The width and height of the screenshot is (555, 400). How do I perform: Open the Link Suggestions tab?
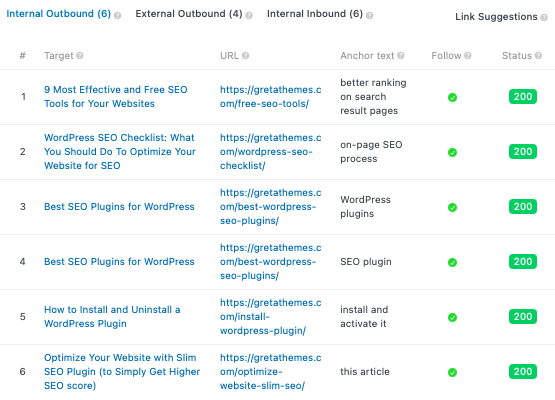tap(496, 17)
